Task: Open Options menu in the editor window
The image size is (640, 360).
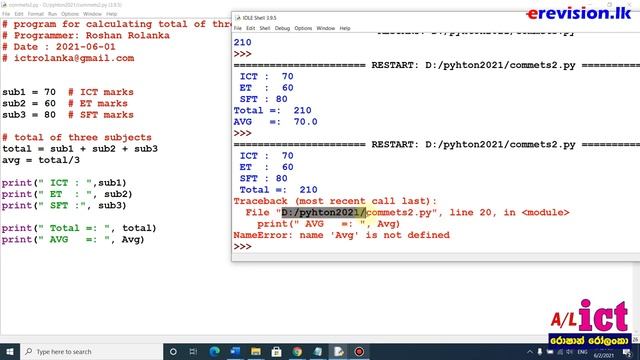Action: click(x=70, y=14)
